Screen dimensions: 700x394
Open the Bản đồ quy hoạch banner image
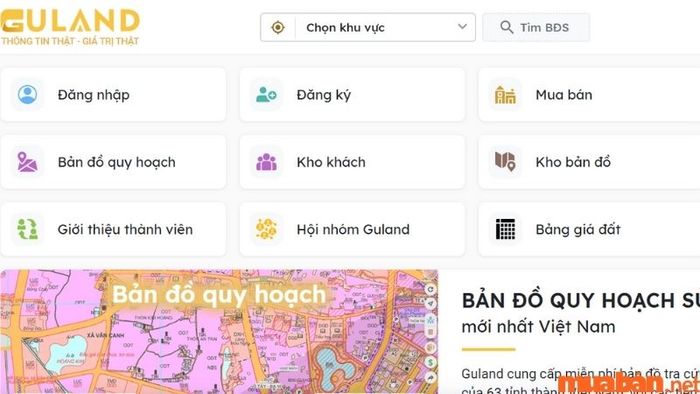(219, 332)
